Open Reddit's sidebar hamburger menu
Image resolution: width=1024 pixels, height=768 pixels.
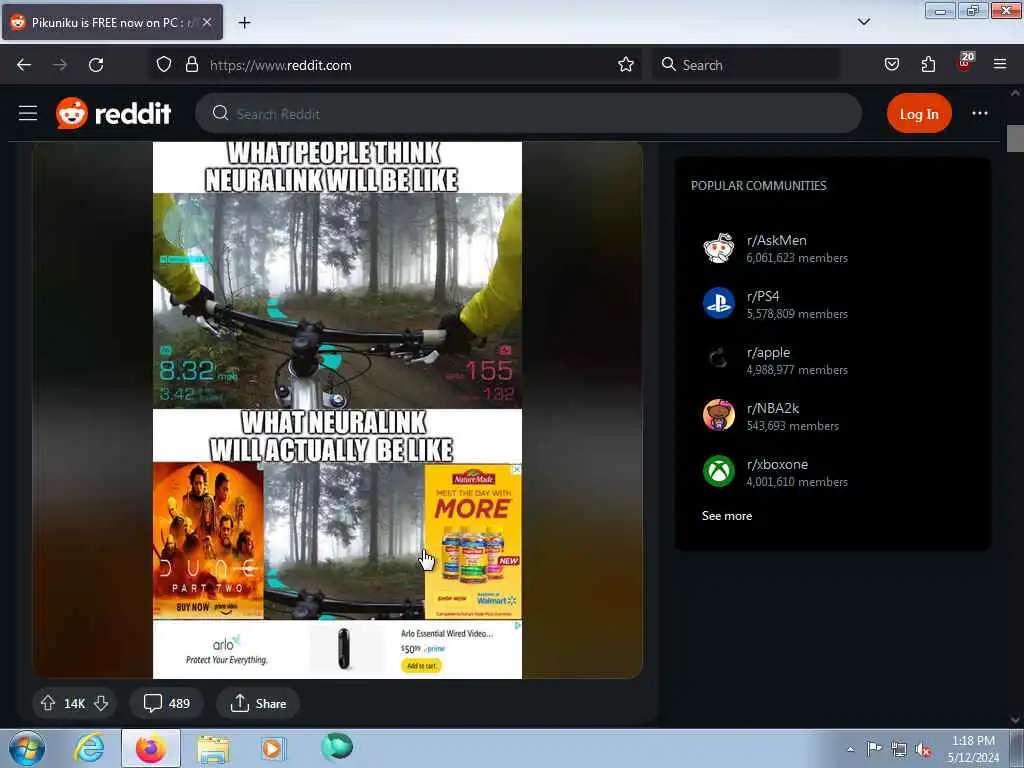click(x=28, y=114)
